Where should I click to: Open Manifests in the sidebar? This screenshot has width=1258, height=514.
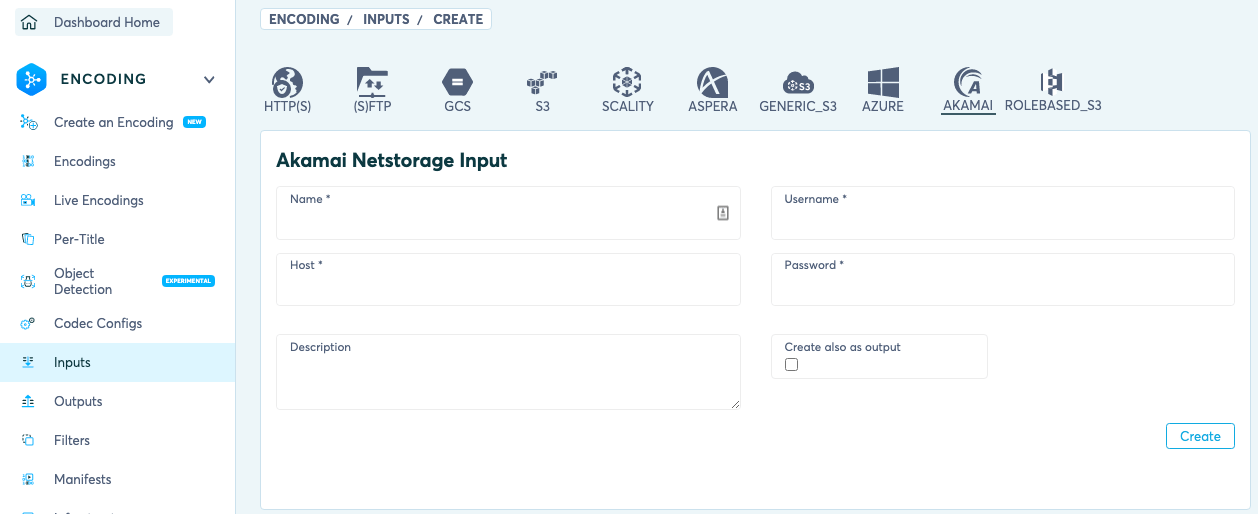pyautogui.click(x=83, y=479)
